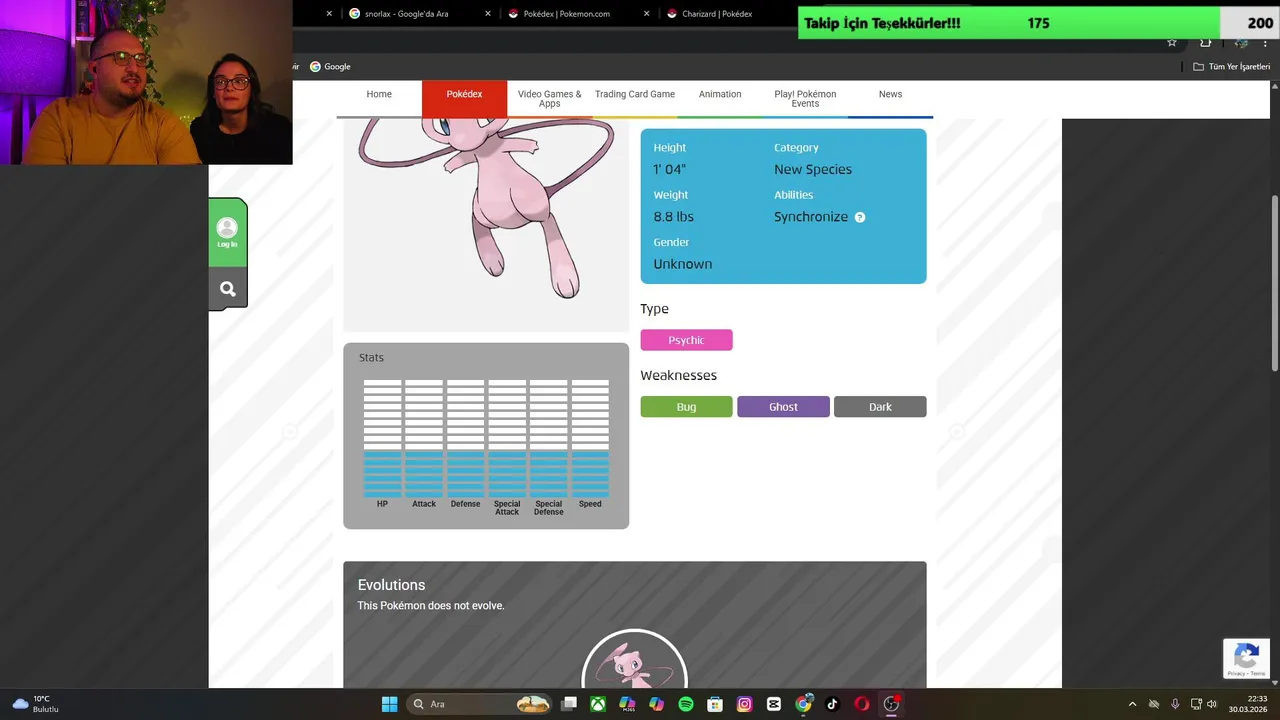The height and width of the screenshot is (720, 1280).
Task: Open Instagram from the taskbar
Action: (744, 704)
